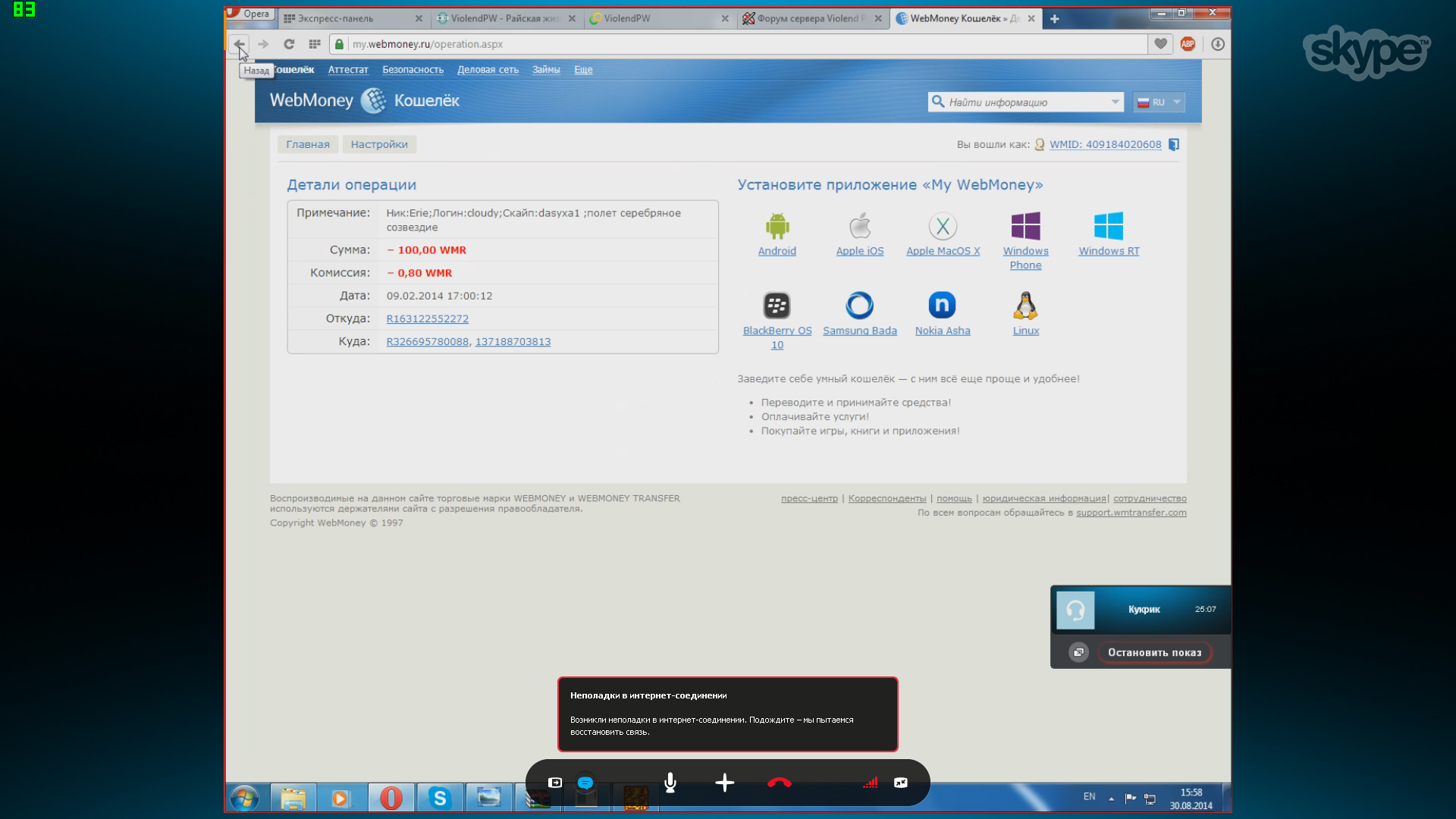Screen dimensions: 1456x819
Task: Click the screen share icon in call bar
Action: click(x=555, y=783)
